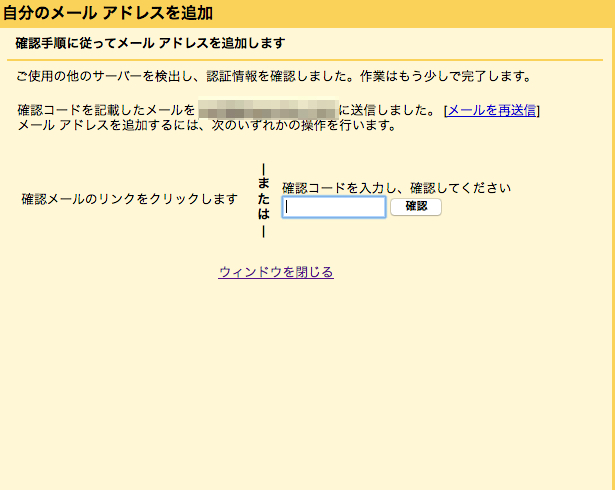
Task: Click the 確認 verify button
Action: tap(416, 207)
